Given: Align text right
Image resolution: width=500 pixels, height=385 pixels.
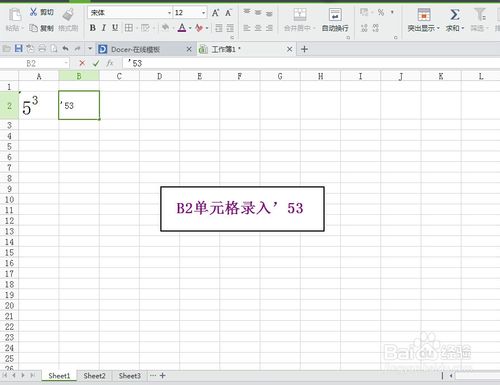Looking at the screenshot, I should (269, 28).
